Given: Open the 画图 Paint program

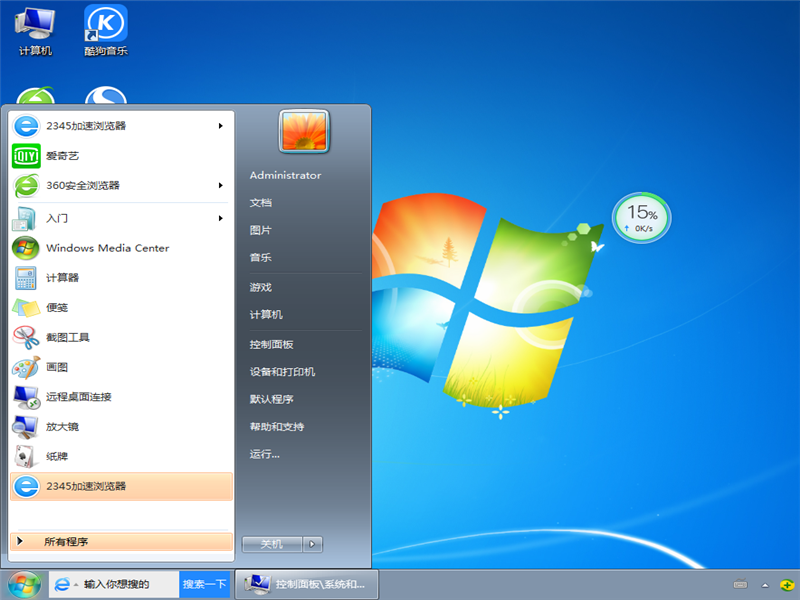Looking at the screenshot, I should 55,368.
